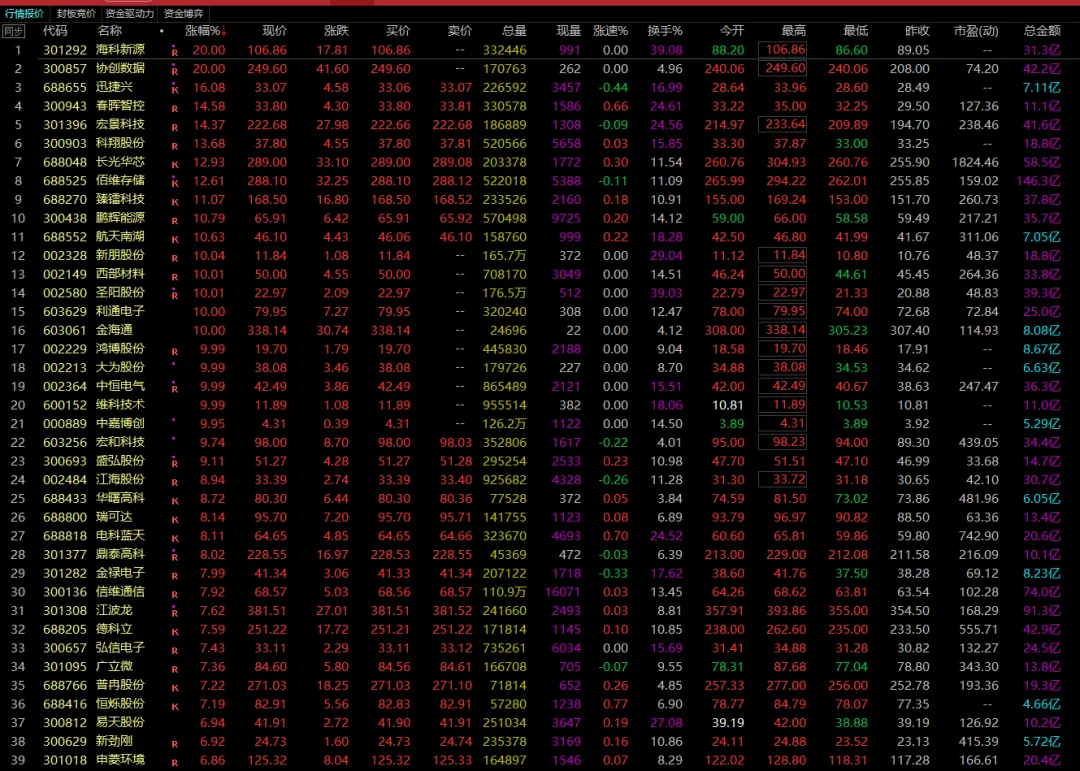
Task: Click the K marker beside 瑞可达
Action: 175,520
